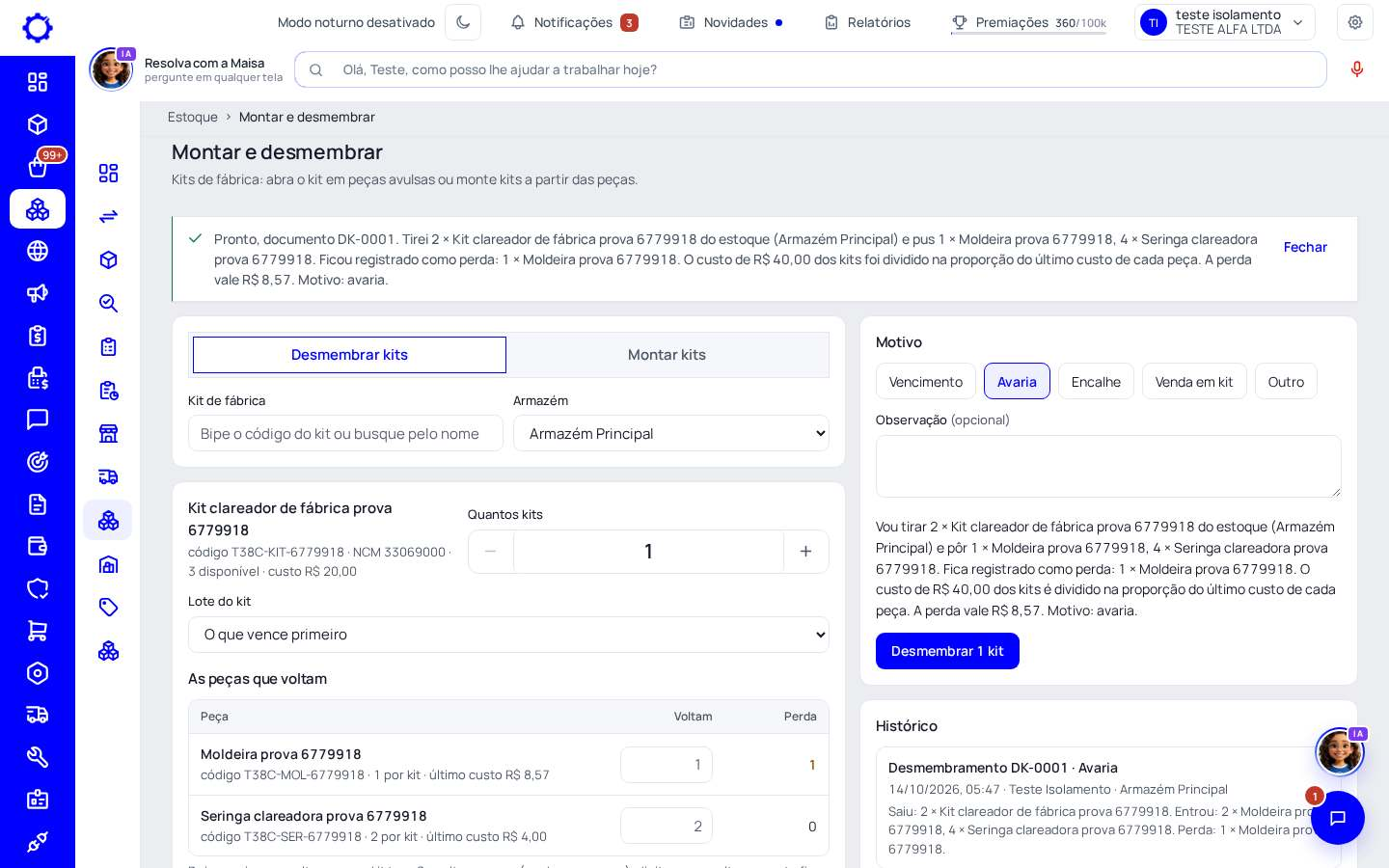
Task: Open globe icon in the blue sidebar
Action: 38,251
